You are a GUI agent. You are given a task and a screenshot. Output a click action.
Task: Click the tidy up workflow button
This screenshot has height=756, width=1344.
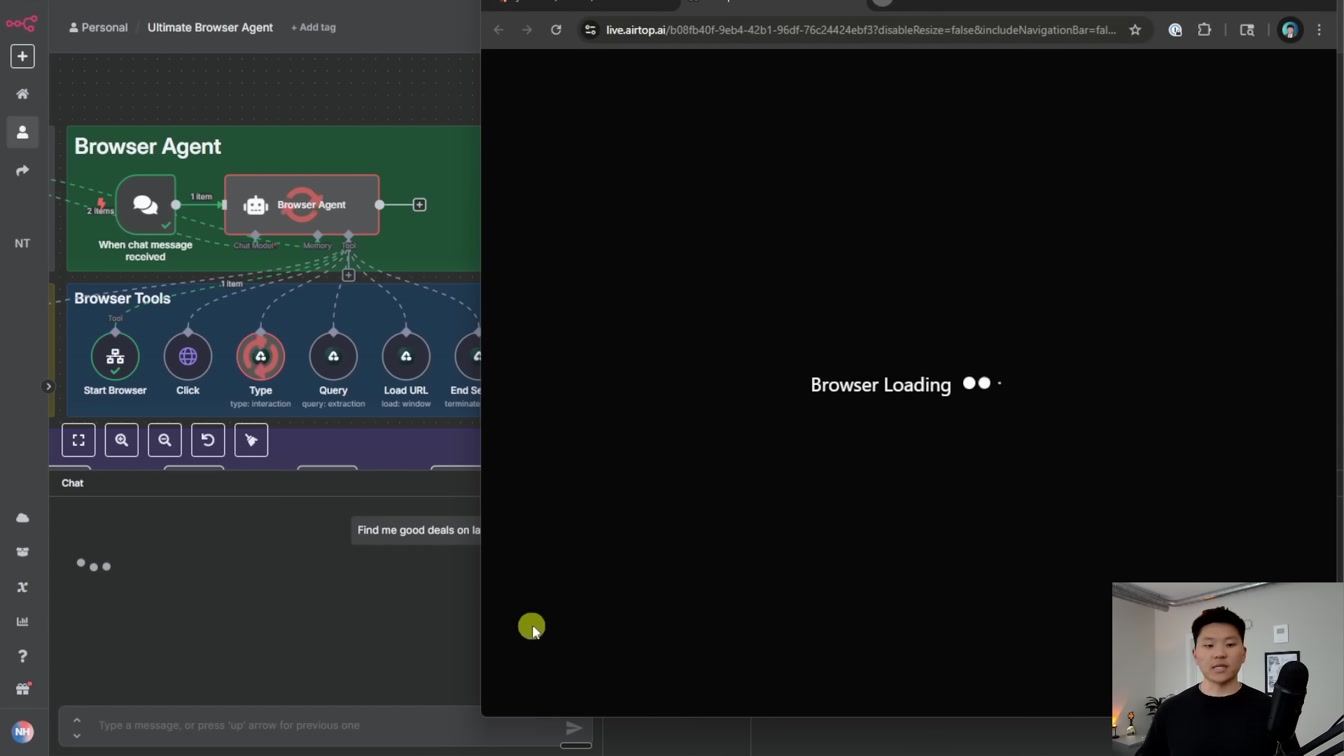[x=251, y=440]
